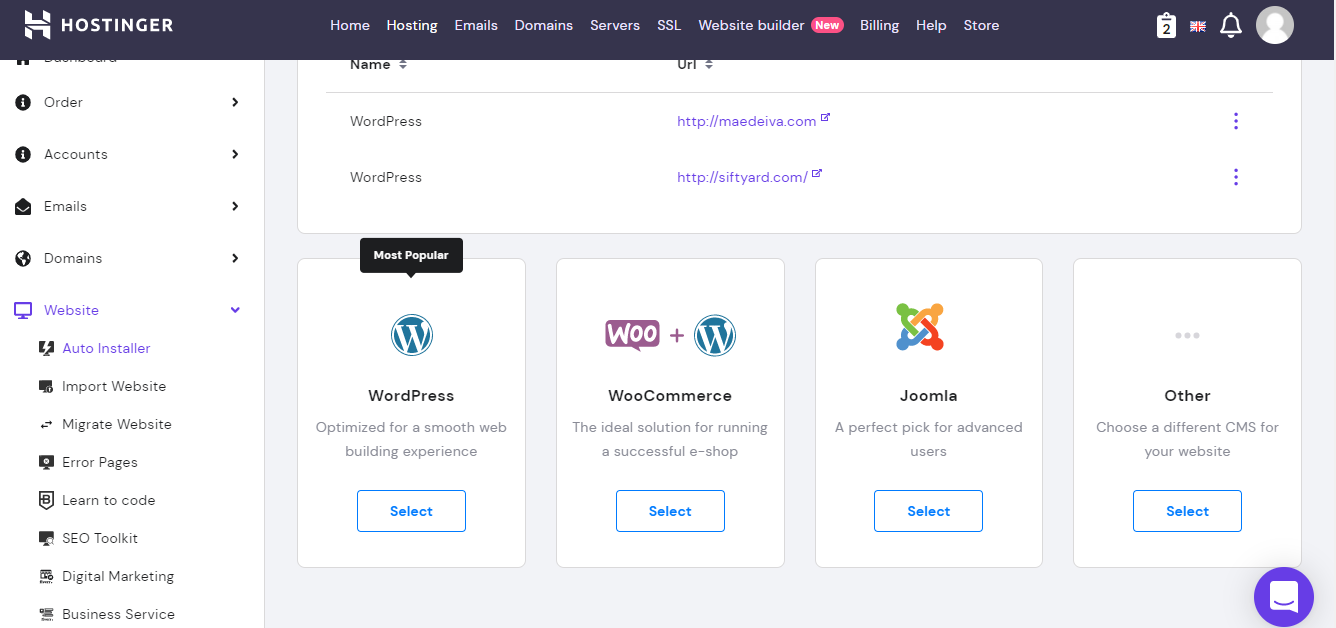Click the Emails sidebar envelope icon
The image size is (1336, 628).
tap(24, 206)
